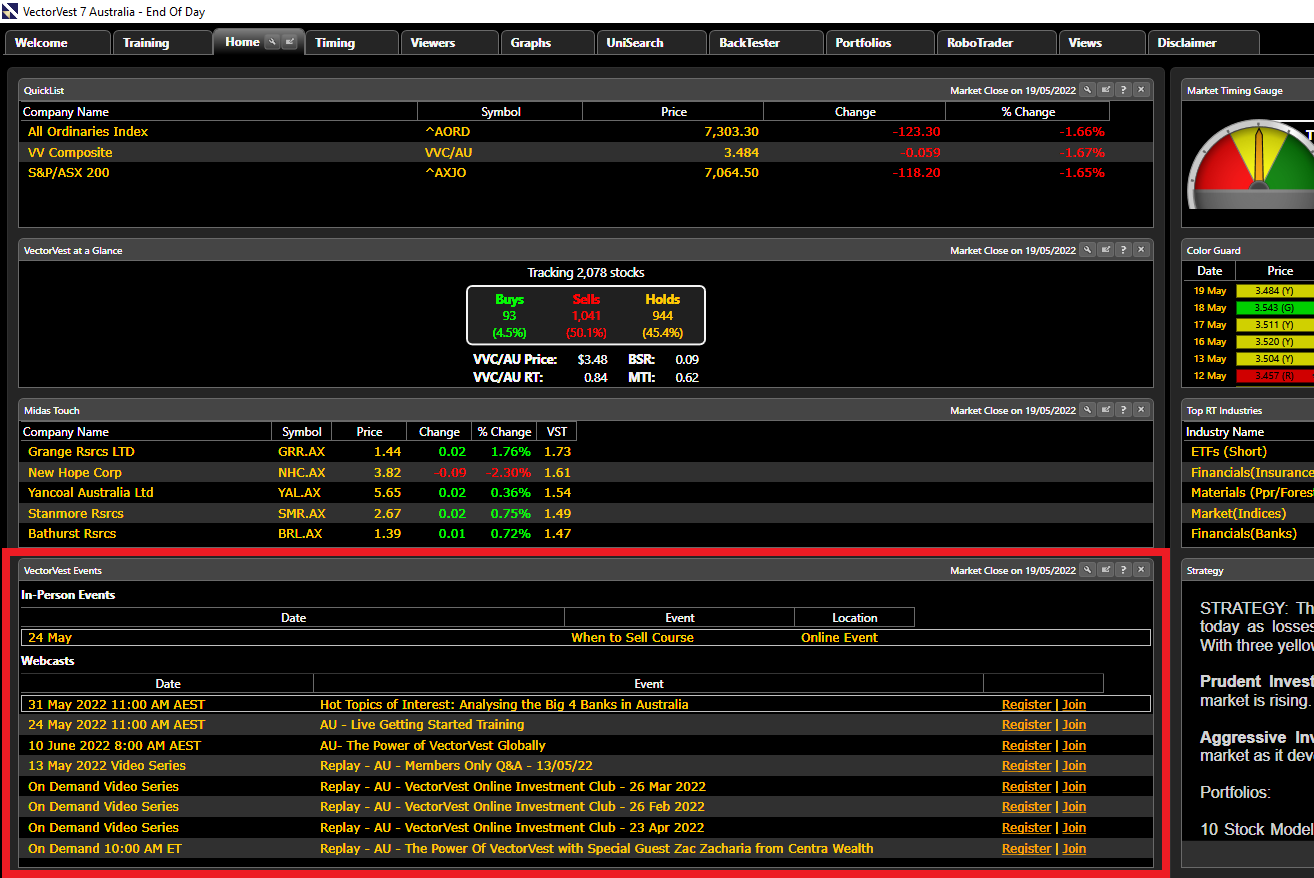
Task: Join Investment Club 26 Feb 2022 replay
Action: click(1074, 807)
